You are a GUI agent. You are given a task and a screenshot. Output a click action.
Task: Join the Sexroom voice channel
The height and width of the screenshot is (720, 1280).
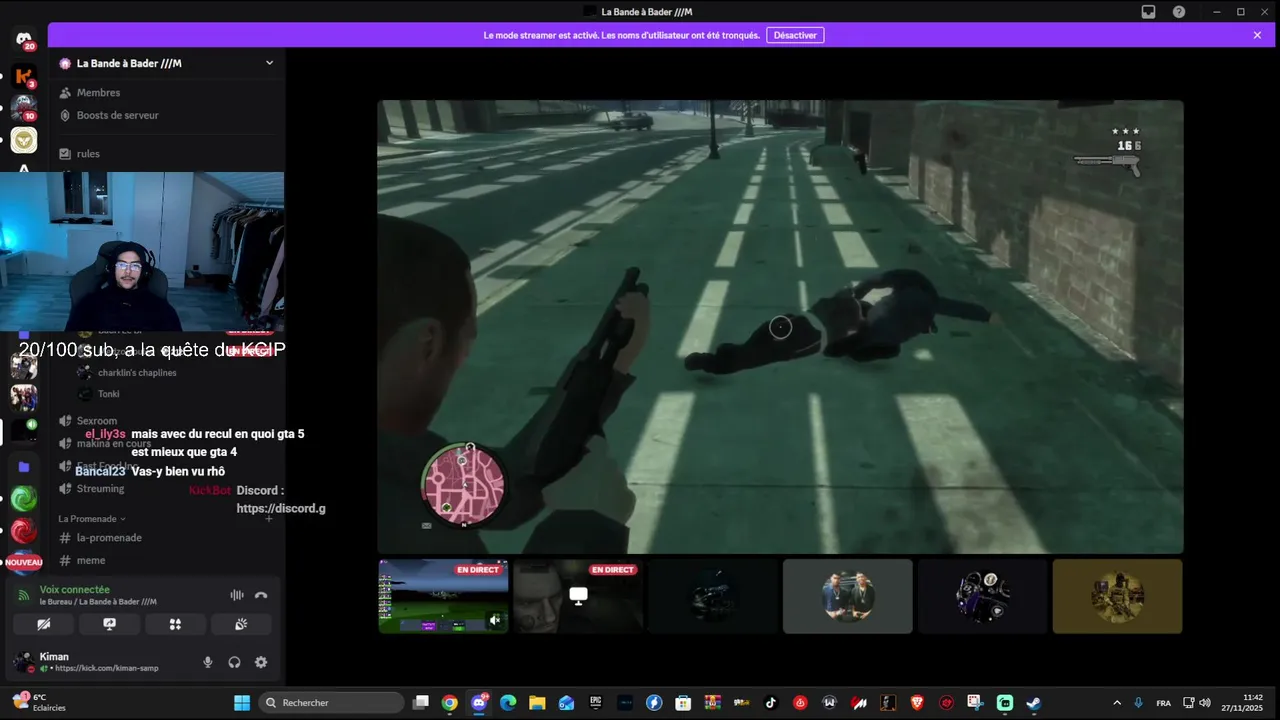97,421
